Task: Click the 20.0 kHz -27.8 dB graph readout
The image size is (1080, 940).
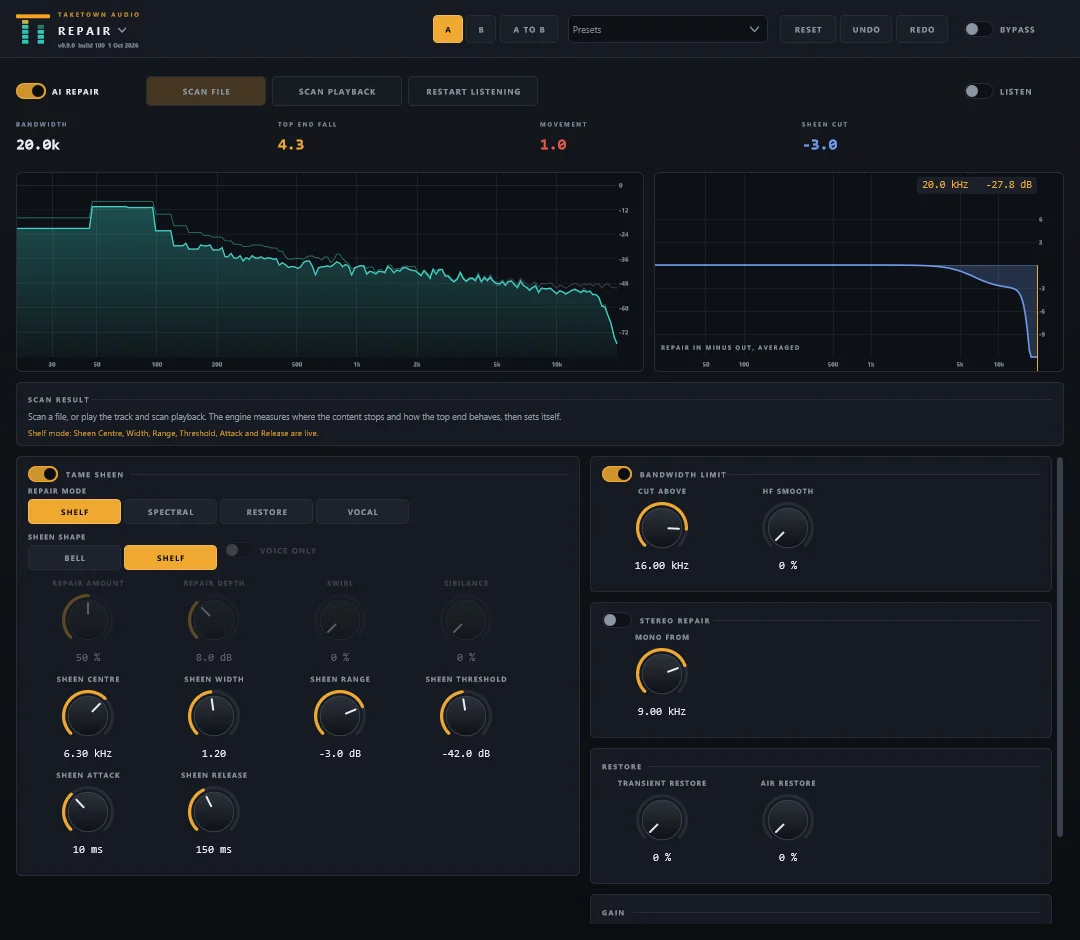Action: coord(977,185)
